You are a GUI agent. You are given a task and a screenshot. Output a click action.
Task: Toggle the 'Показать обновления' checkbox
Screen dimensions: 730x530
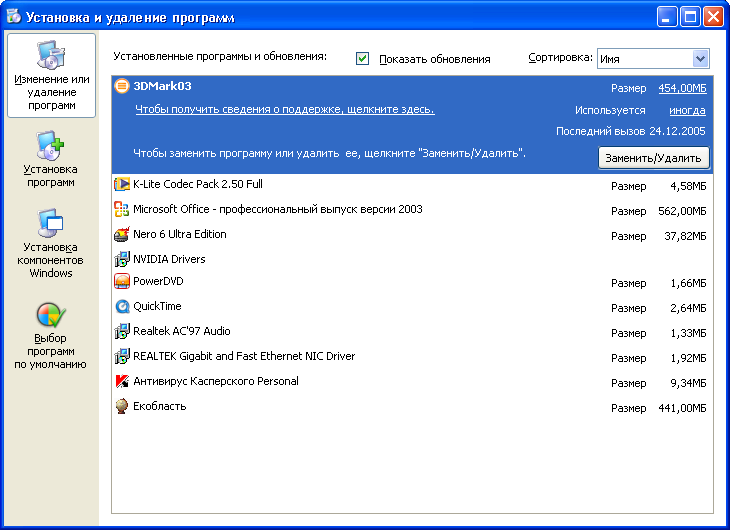pyautogui.click(x=363, y=59)
